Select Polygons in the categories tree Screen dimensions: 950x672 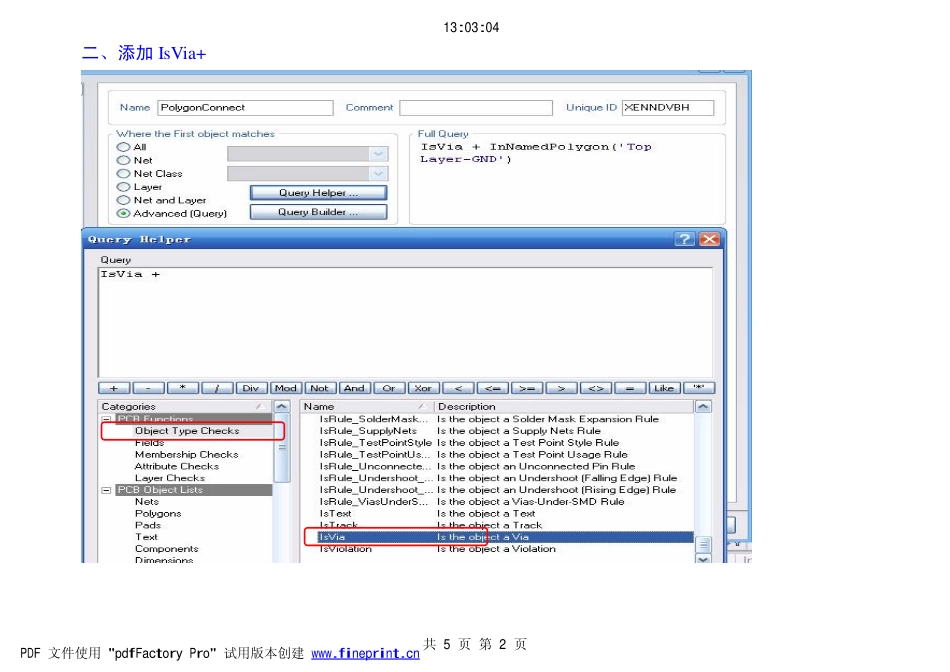158,514
